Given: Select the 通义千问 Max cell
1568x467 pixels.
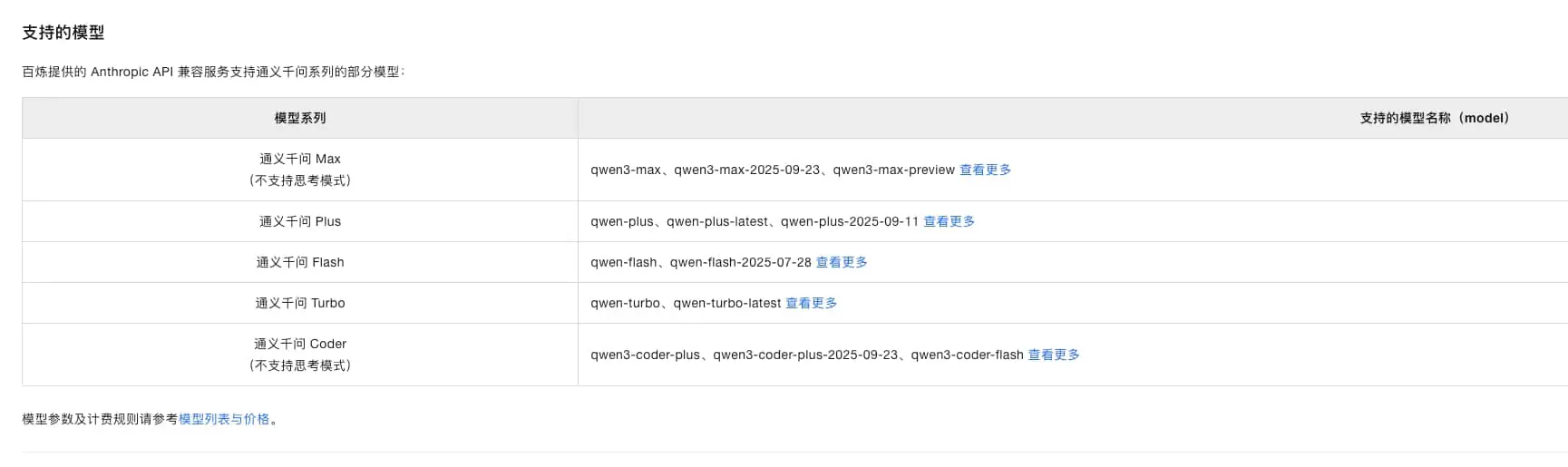Looking at the screenshot, I should [x=300, y=170].
